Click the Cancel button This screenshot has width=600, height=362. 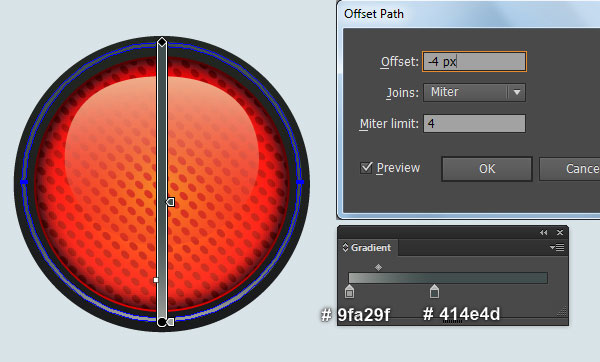pyautogui.click(x=570, y=169)
